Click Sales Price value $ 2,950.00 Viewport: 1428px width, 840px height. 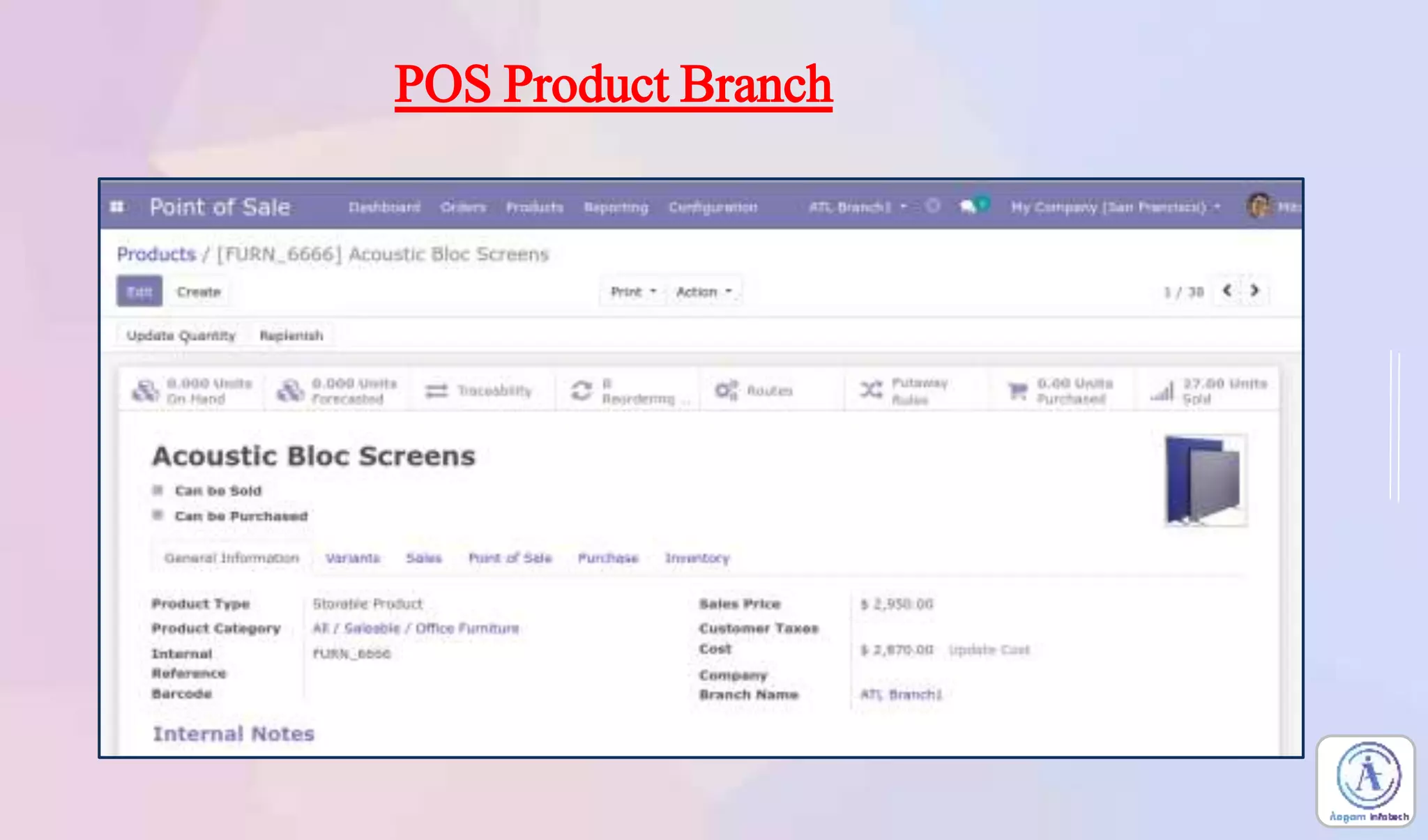tap(897, 604)
